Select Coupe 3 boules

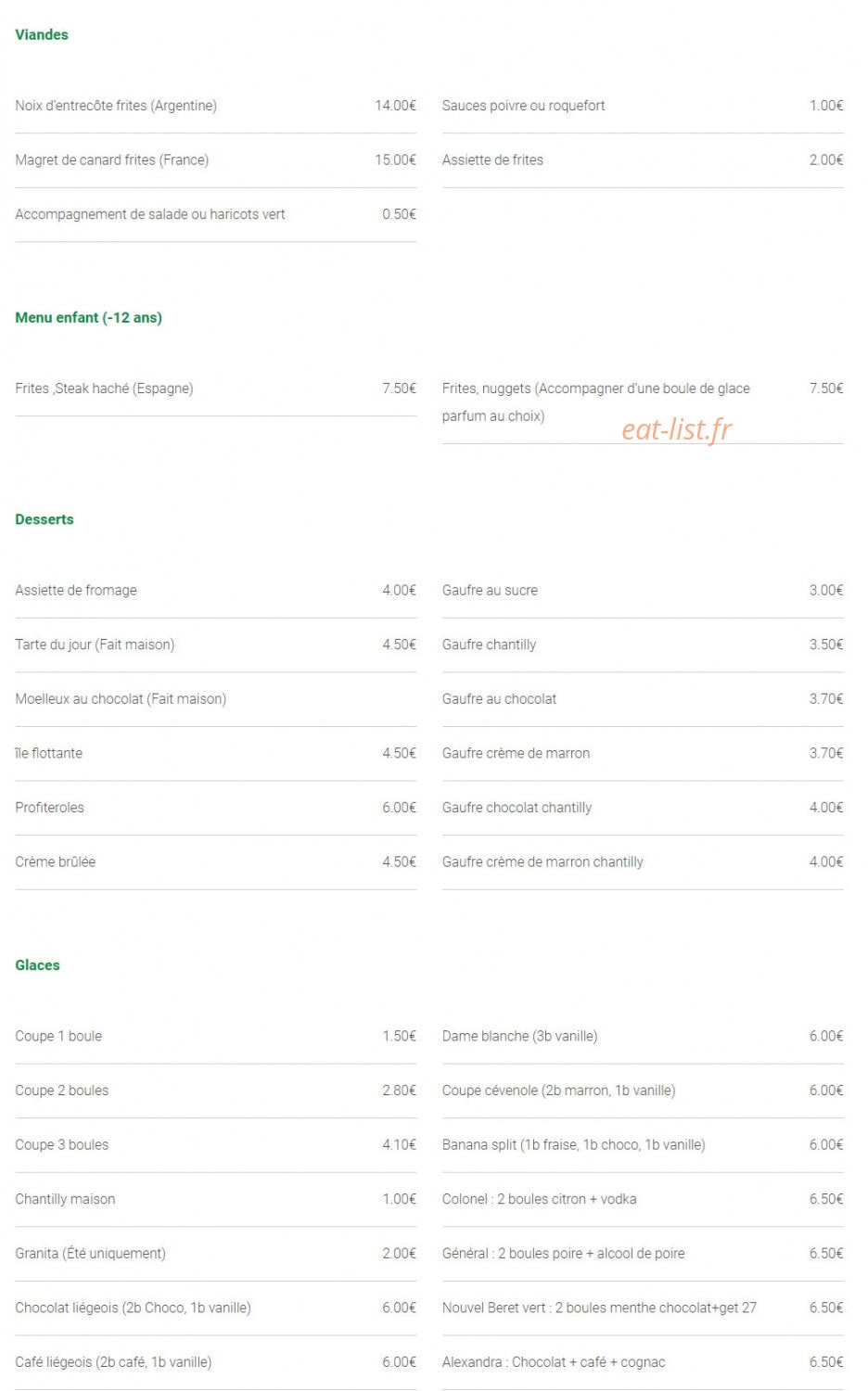pos(61,1144)
